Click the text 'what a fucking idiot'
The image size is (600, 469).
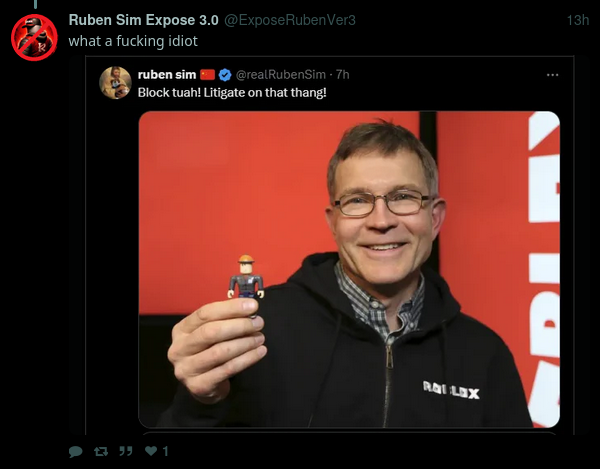click(x=133, y=41)
